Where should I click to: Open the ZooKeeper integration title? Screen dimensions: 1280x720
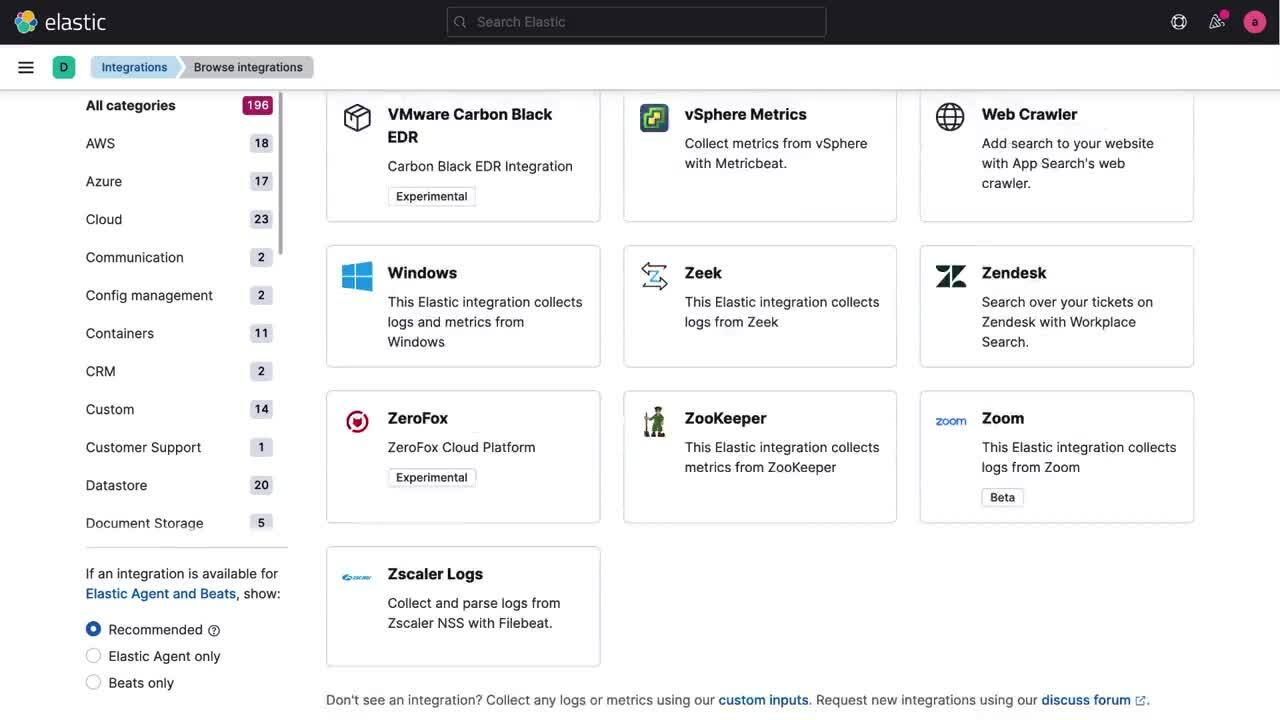pyautogui.click(x=725, y=418)
